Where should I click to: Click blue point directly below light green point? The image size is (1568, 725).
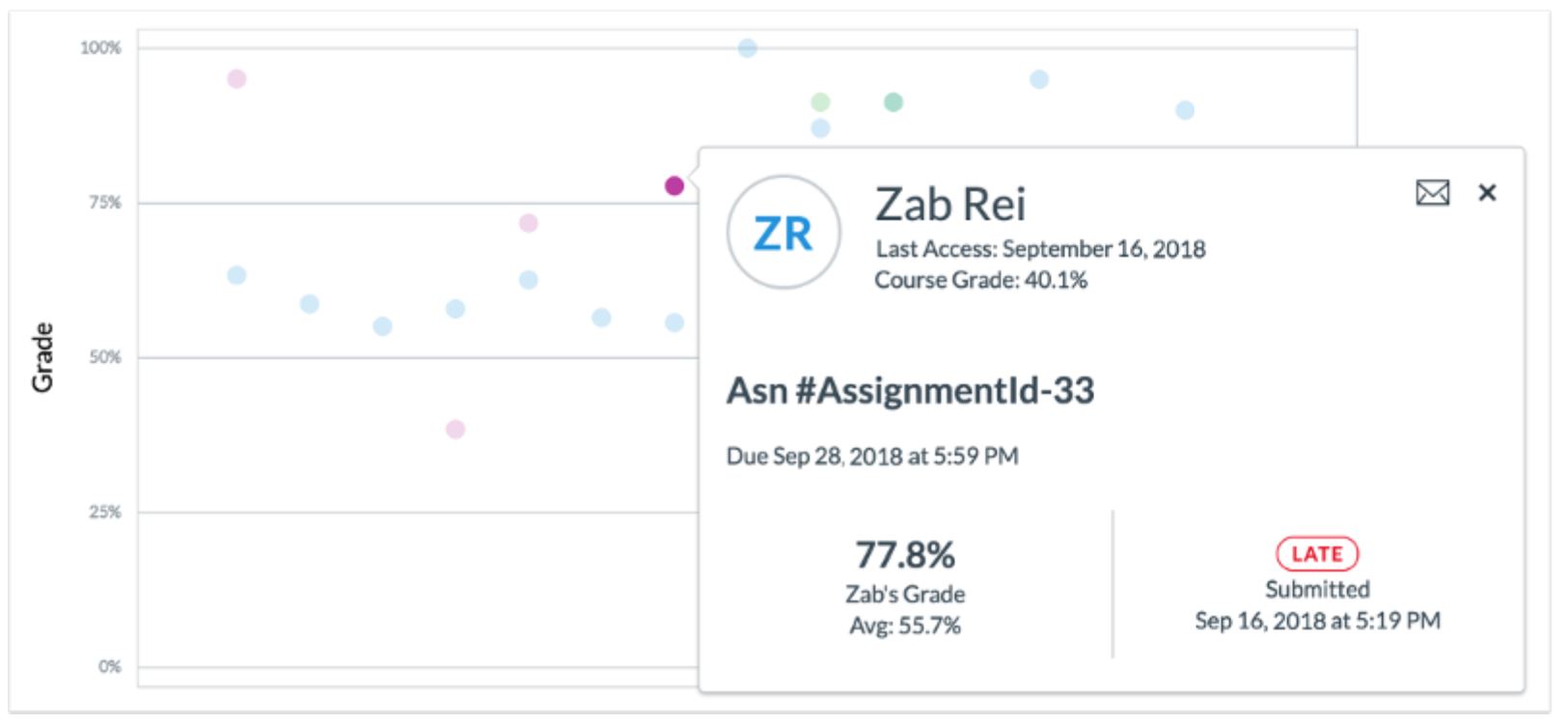[820, 128]
